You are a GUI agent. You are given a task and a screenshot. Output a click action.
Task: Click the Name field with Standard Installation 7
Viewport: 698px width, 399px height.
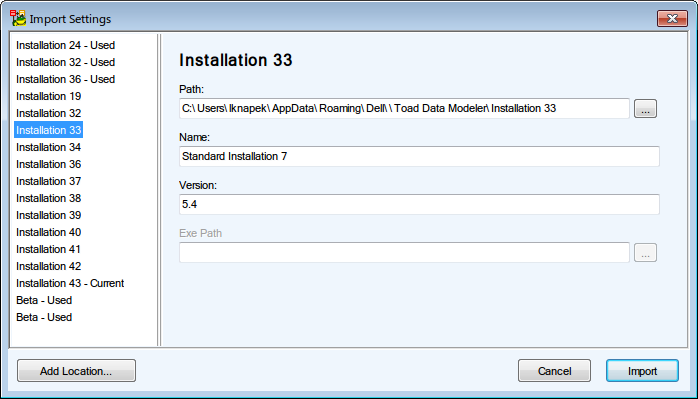[419, 156]
